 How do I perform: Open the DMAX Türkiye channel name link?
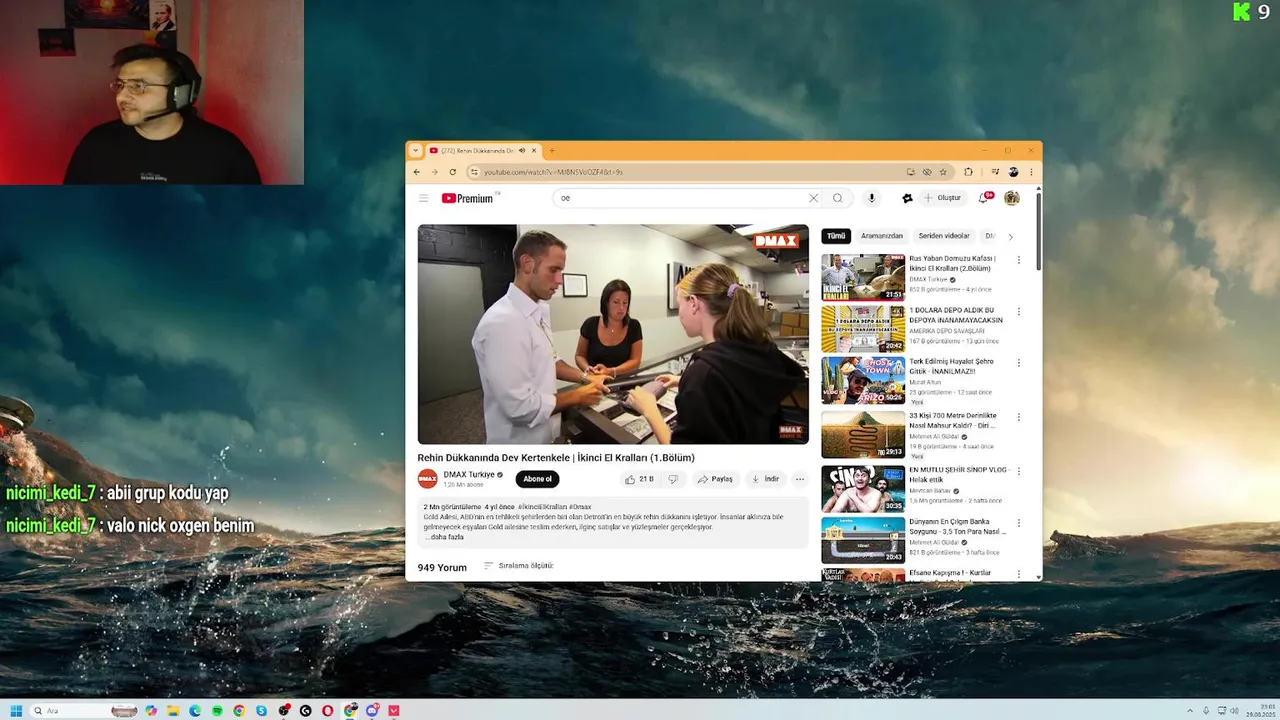pos(469,475)
